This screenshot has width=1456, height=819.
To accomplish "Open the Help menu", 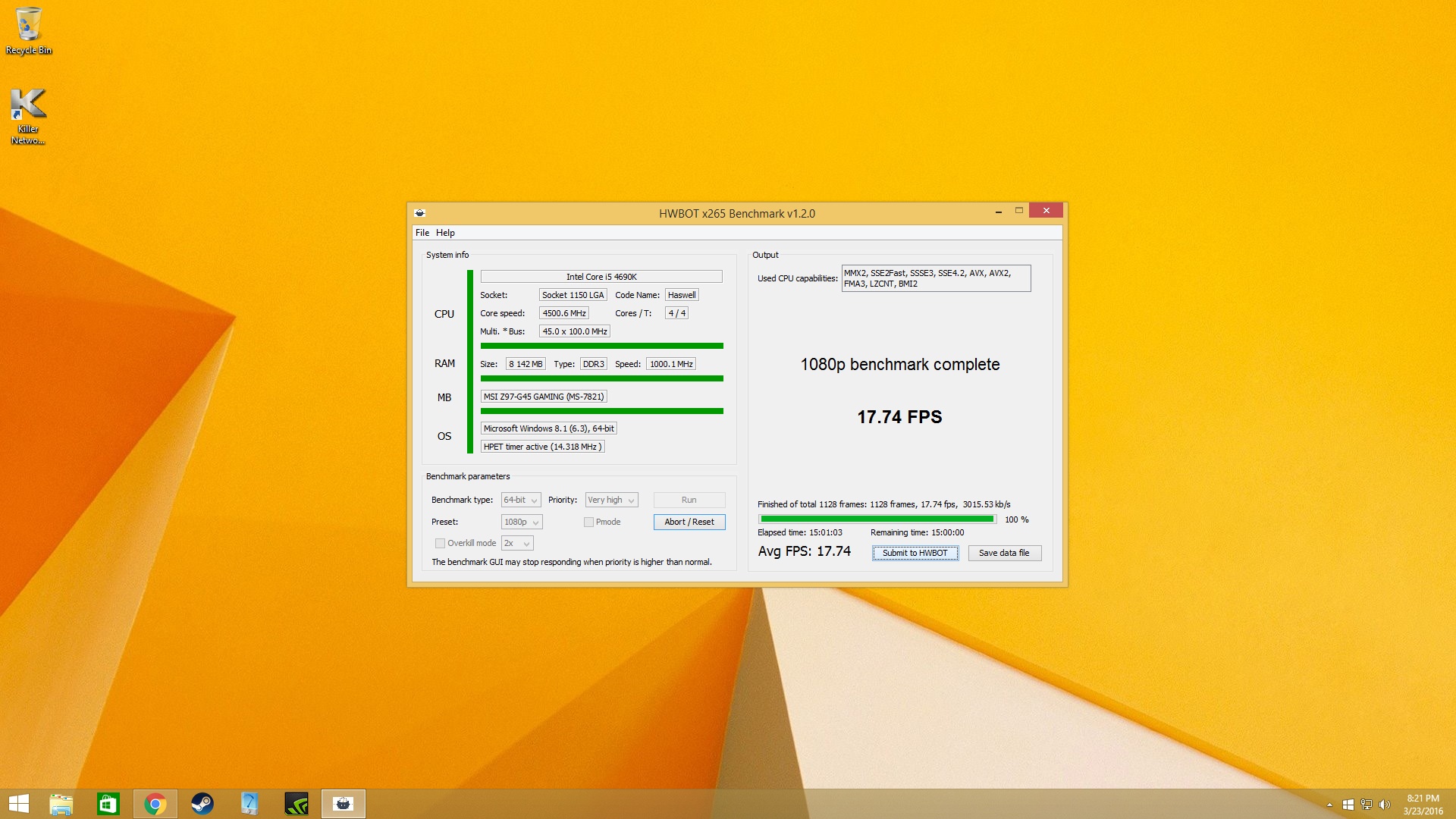I will point(445,233).
